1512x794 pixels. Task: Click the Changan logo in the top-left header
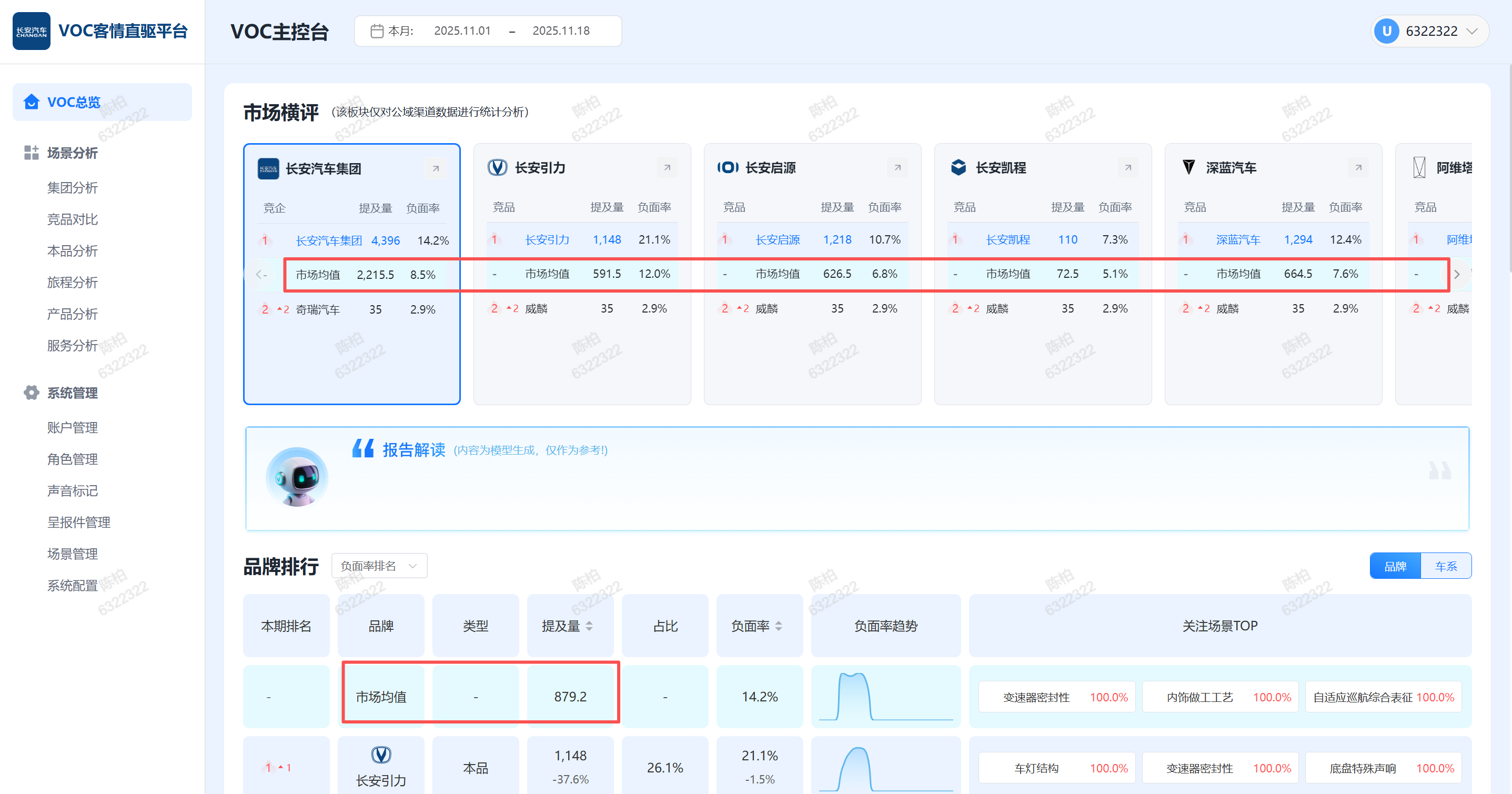32,31
